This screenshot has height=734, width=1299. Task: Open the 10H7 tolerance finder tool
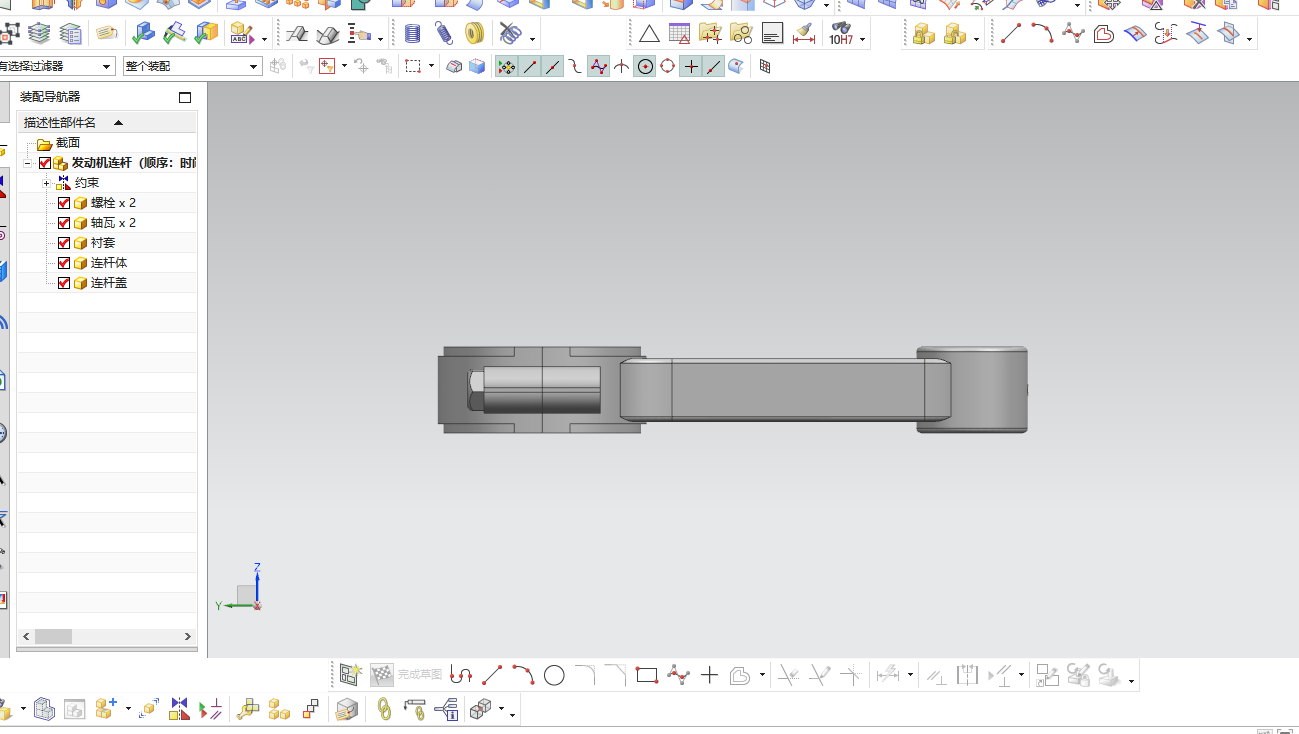click(x=840, y=35)
